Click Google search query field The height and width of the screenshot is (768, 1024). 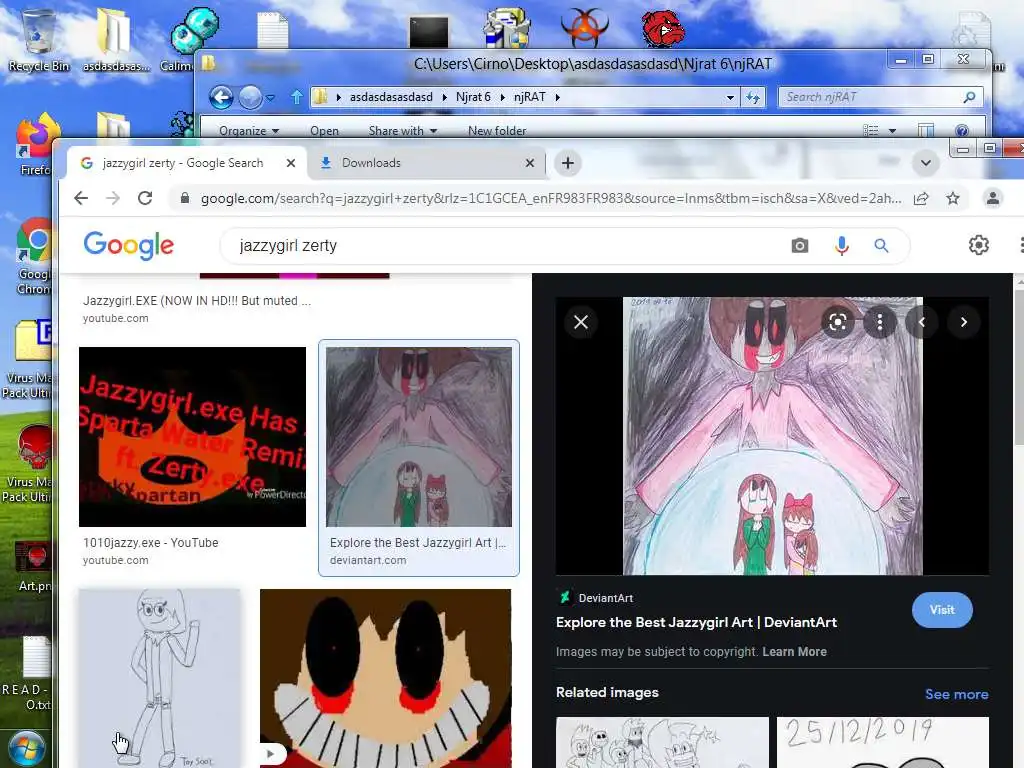(509, 246)
